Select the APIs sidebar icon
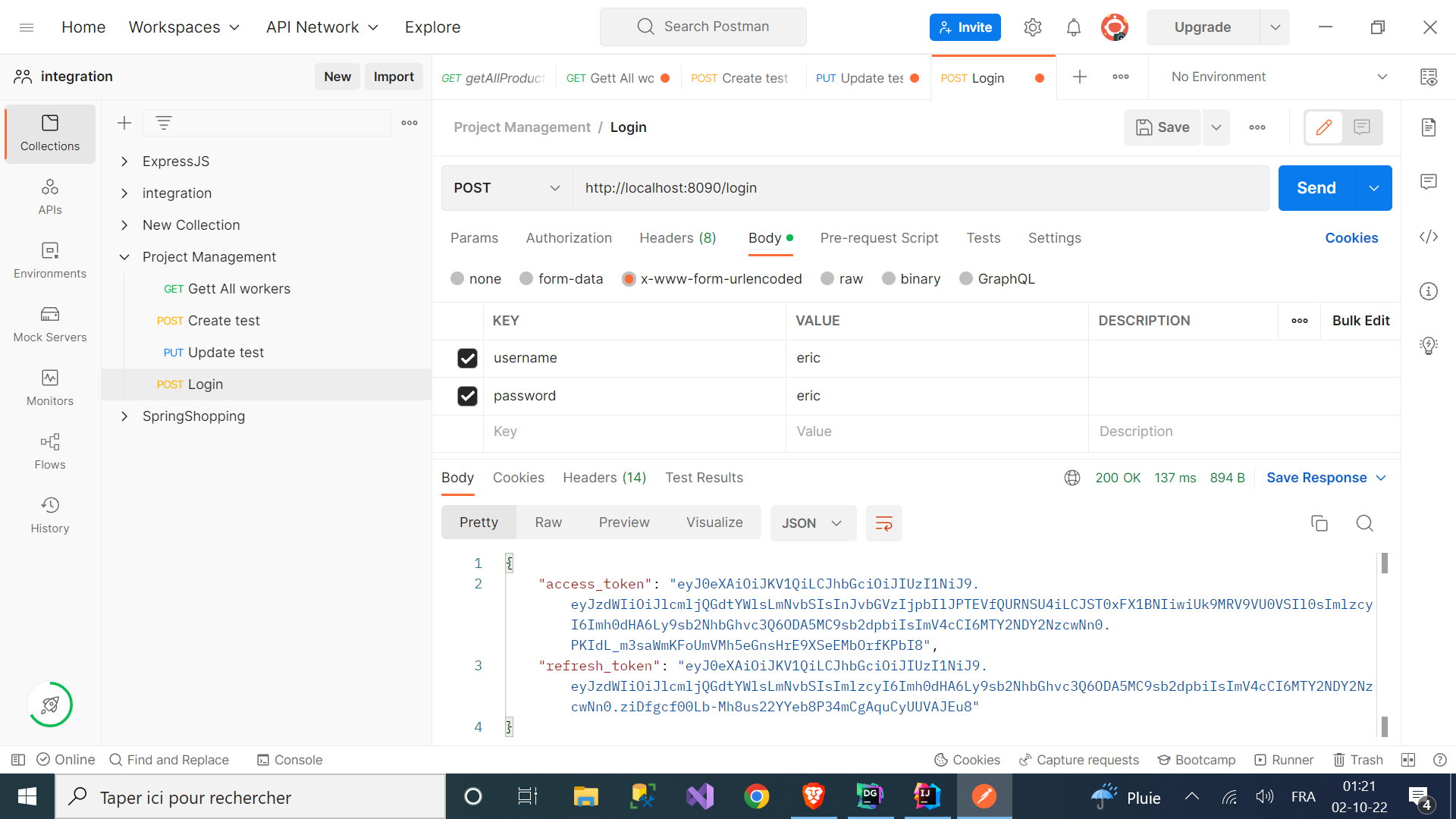This screenshot has height=819, width=1456. point(49,197)
